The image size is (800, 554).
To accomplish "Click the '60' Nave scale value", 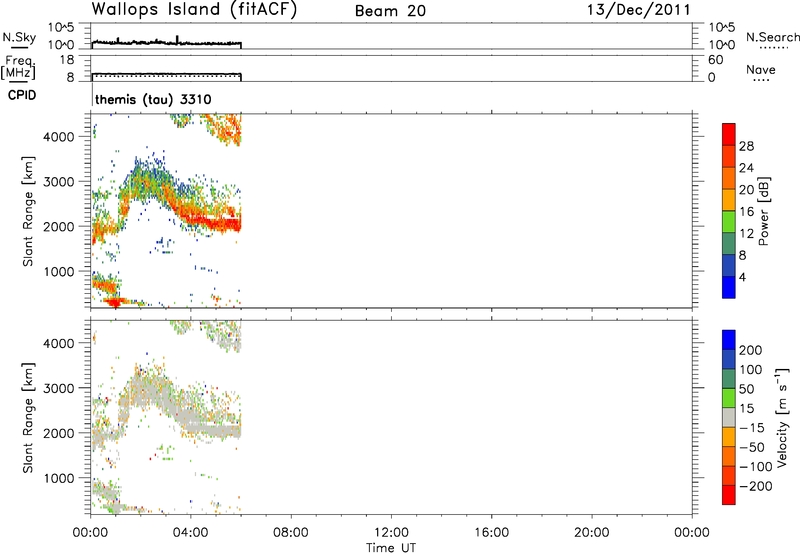I will coord(715,60).
